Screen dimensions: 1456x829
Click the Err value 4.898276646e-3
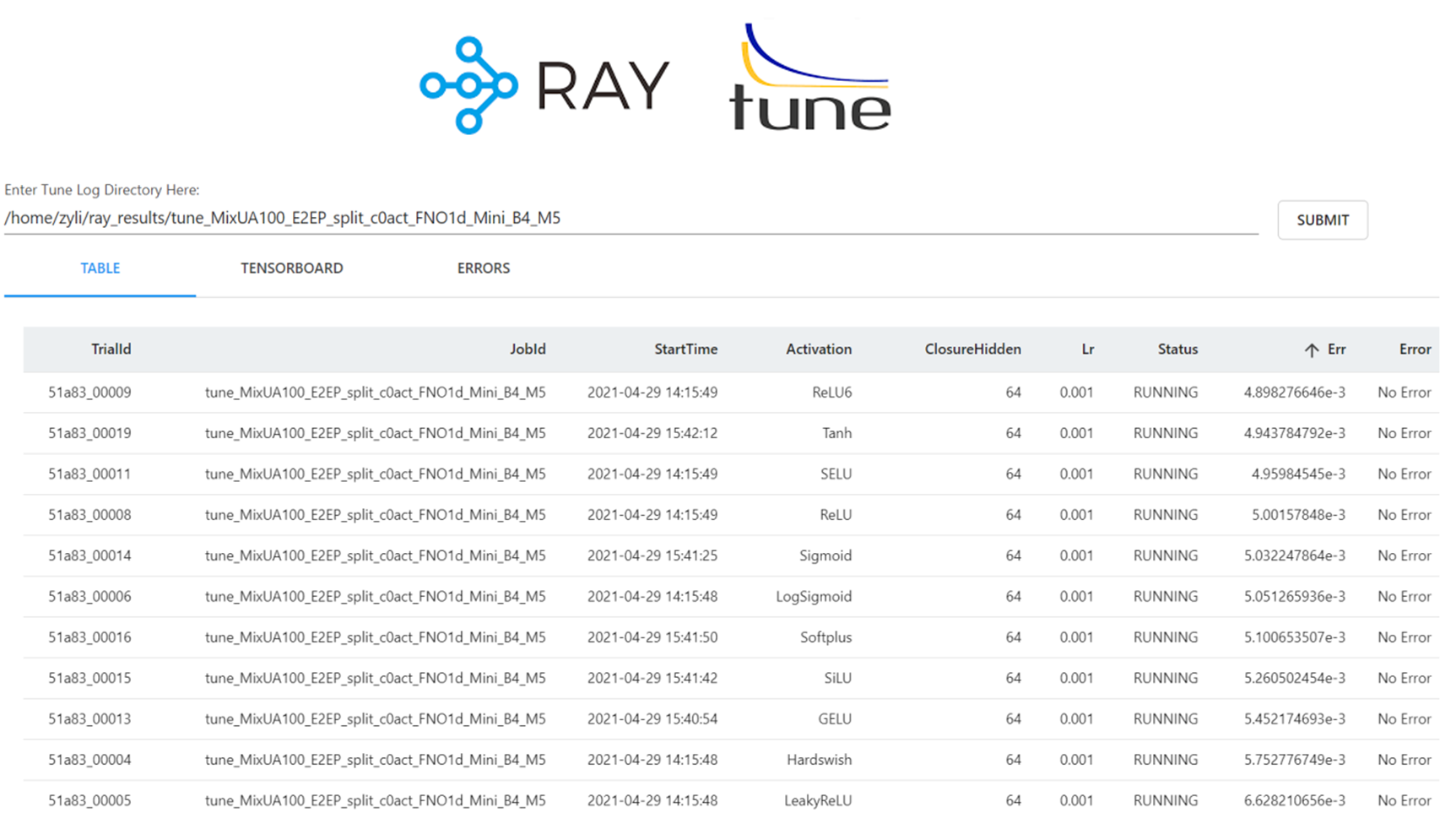tap(1294, 393)
